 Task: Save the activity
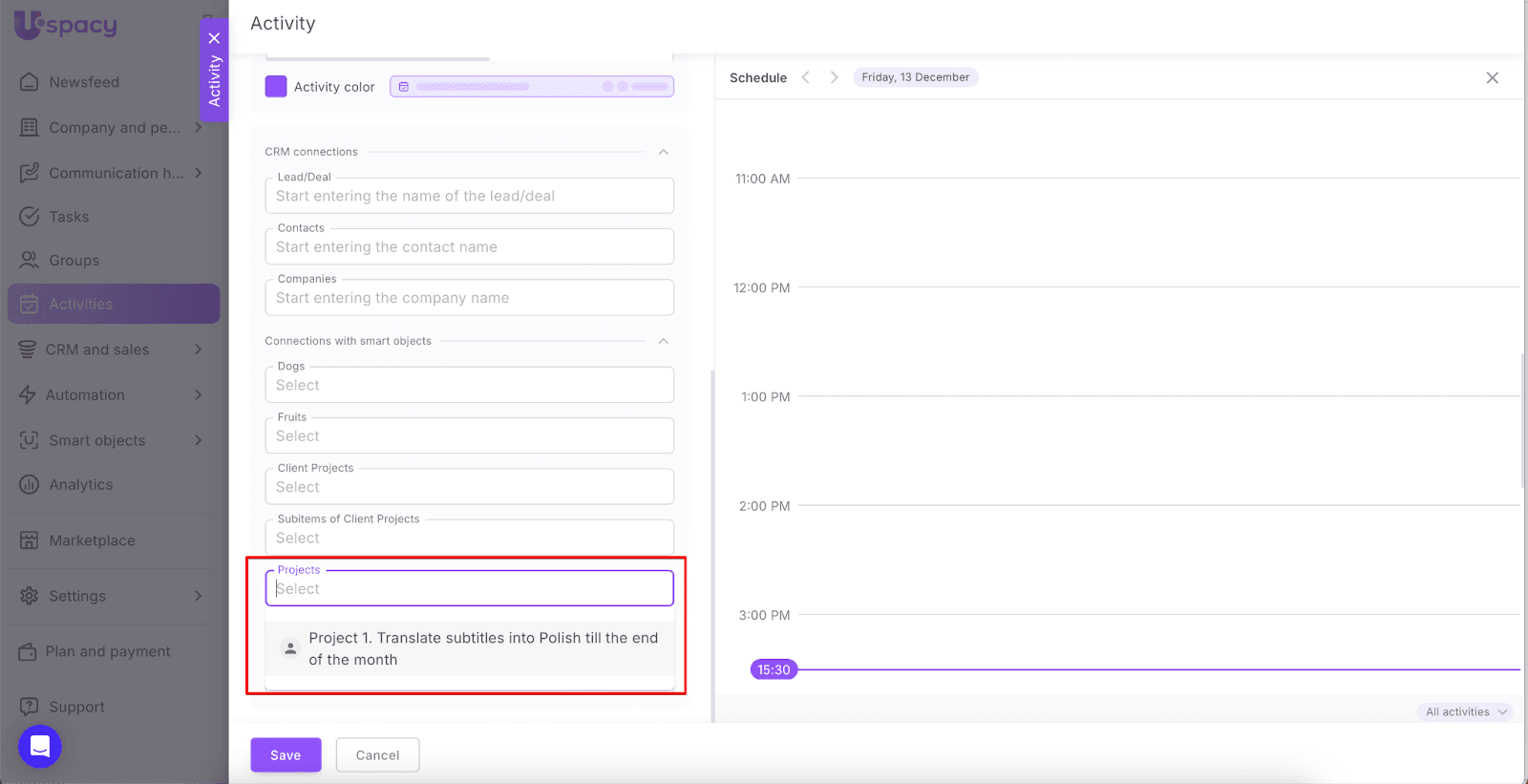click(286, 755)
